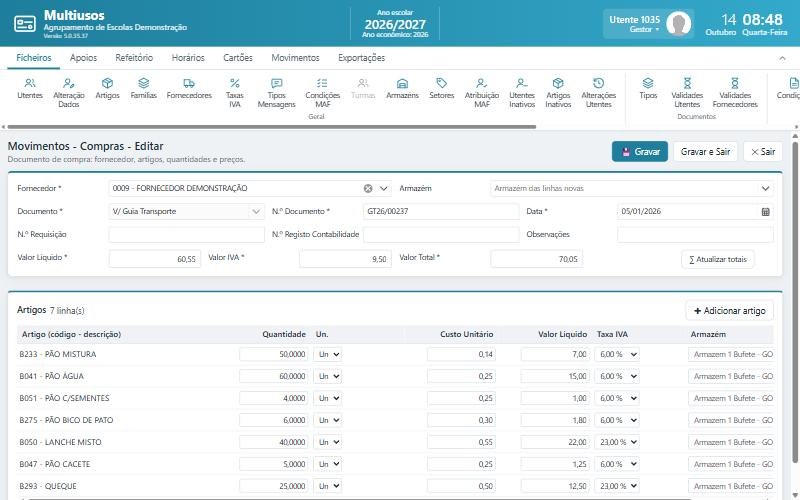Open Alteração Dados icon
800x500 pixels.
68,93
